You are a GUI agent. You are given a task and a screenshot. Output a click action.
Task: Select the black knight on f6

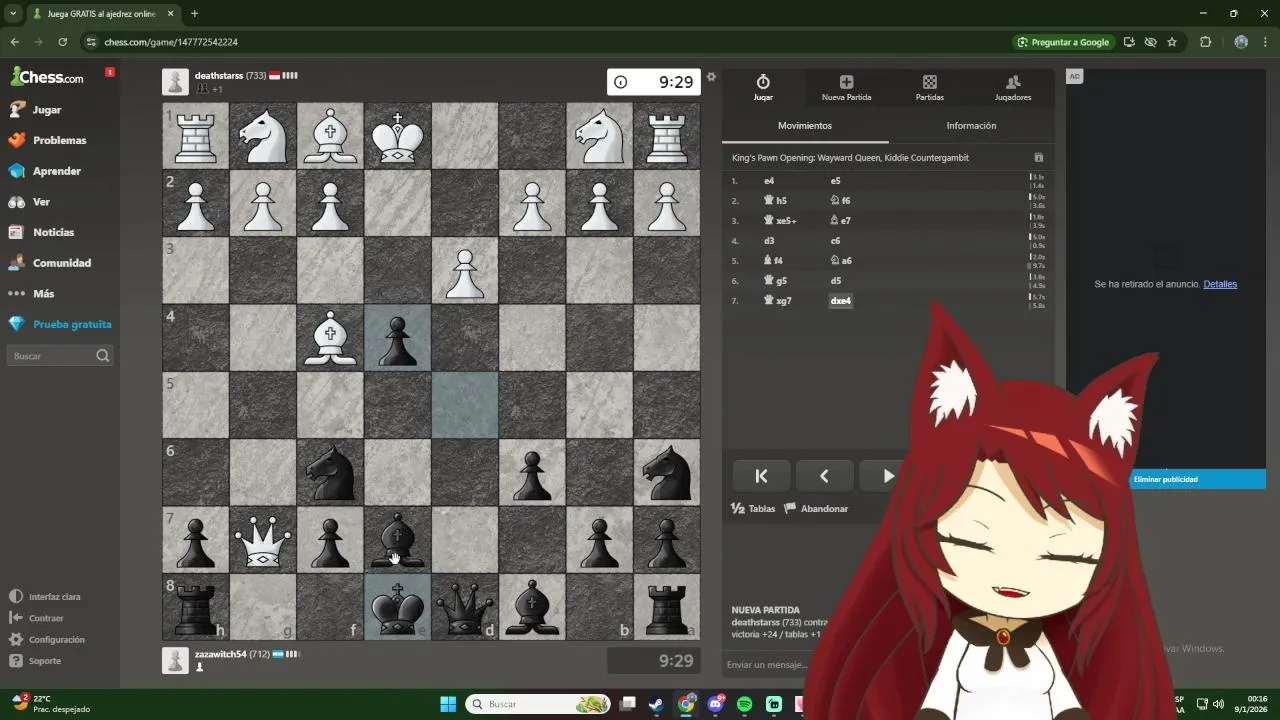pos(330,473)
